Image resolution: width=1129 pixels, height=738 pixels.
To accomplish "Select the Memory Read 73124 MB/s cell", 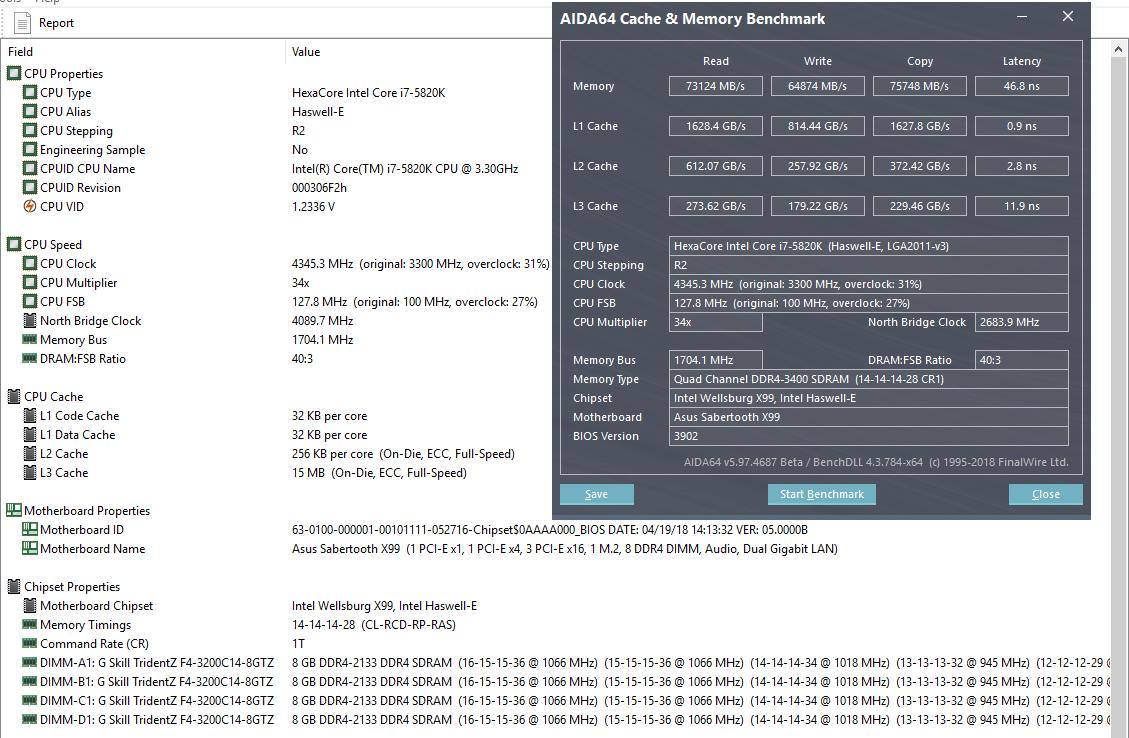I will coord(715,86).
